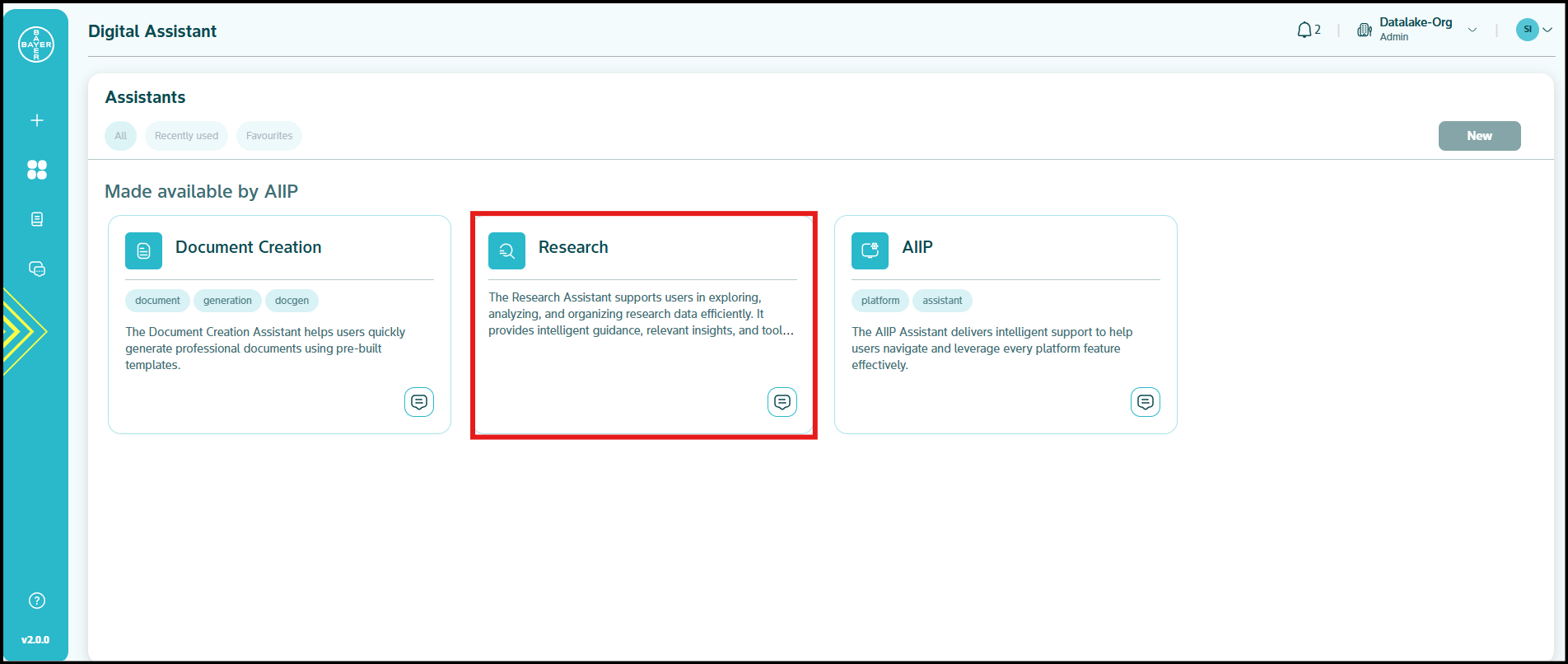Switch to Recently used filter
This screenshot has height=664, width=1568.
pyautogui.click(x=186, y=136)
